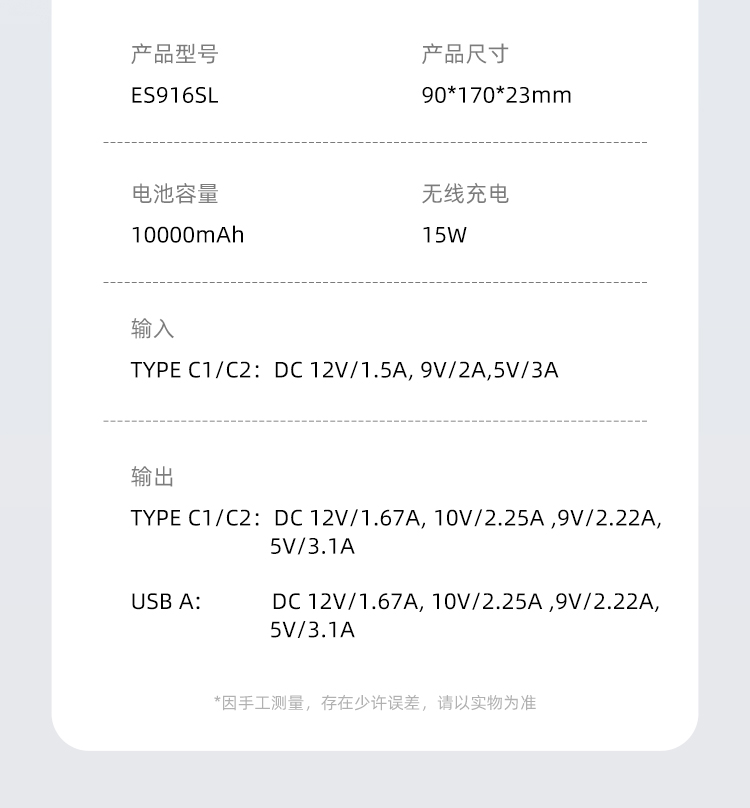Viewport: 750px width, 808px height.
Task: Select the USB A output line starting DC 12V/1.67A
Action: pos(465,602)
